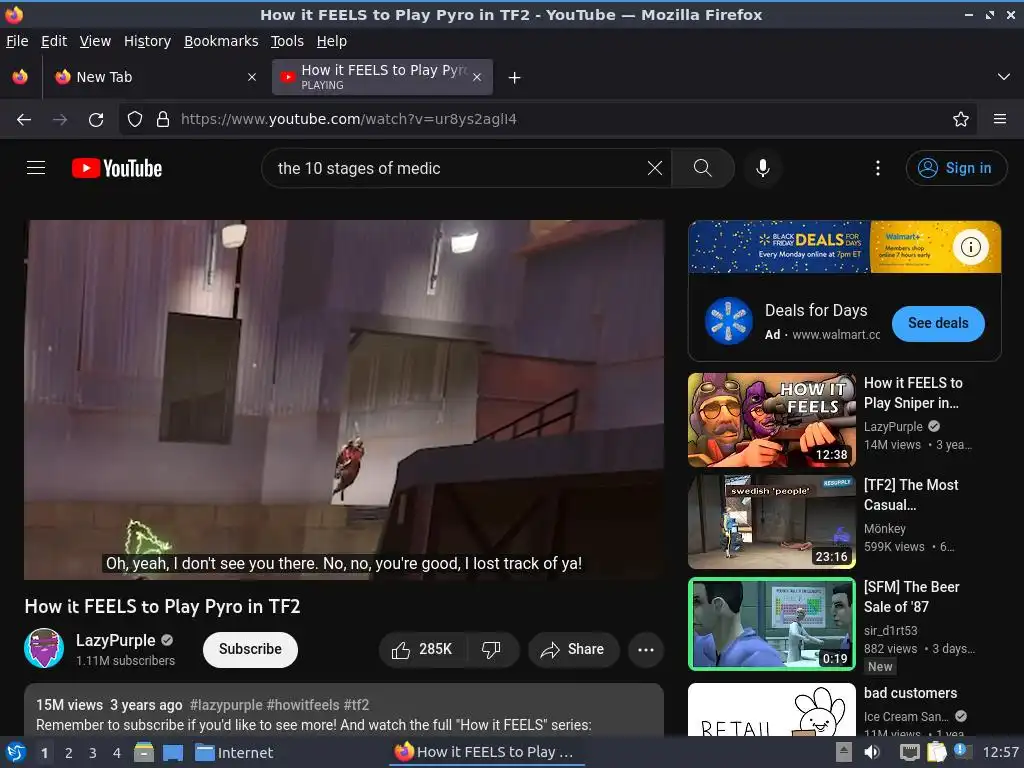Dislike the video
The image size is (1024, 768).
click(x=492, y=649)
